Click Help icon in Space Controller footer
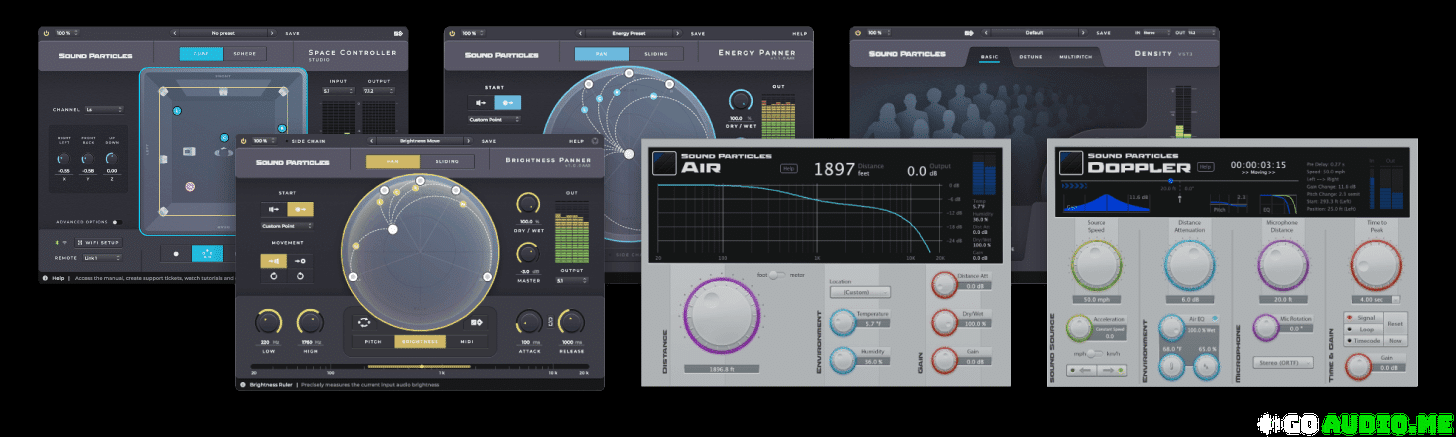This screenshot has height=437, width=1456. 47,278
